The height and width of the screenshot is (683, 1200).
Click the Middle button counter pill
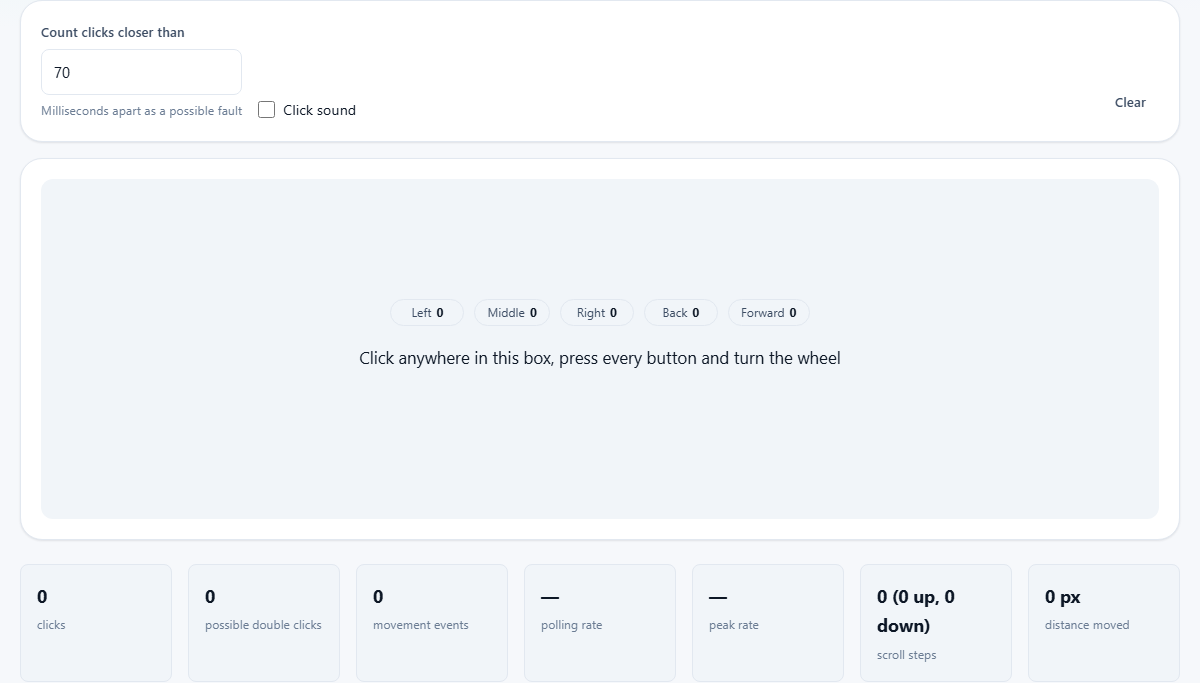(x=512, y=313)
